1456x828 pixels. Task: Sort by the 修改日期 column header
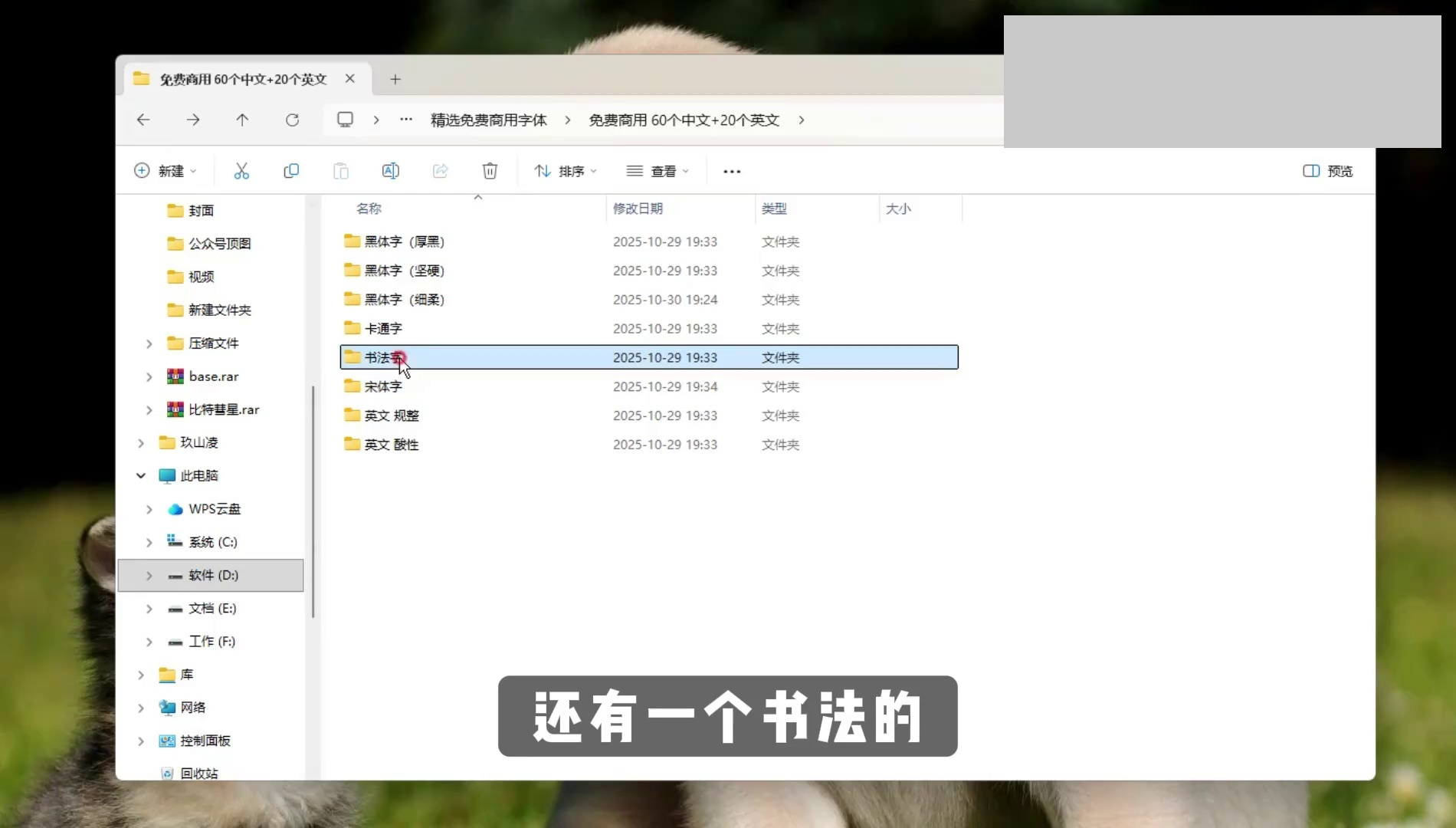pos(638,209)
